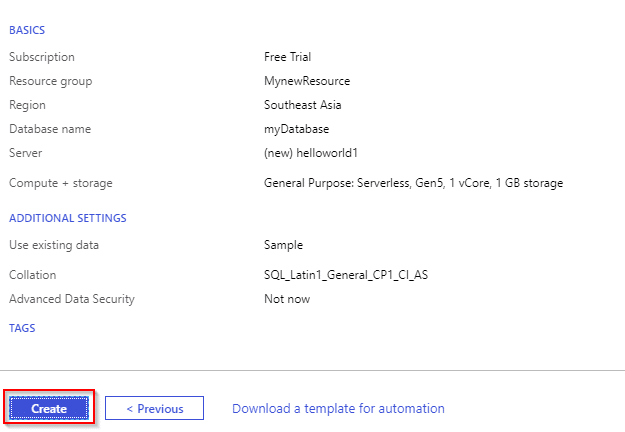Click the General Purpose Serverless compute summary
The height and width of the screenshot is (432, 625).
[413, 183]
